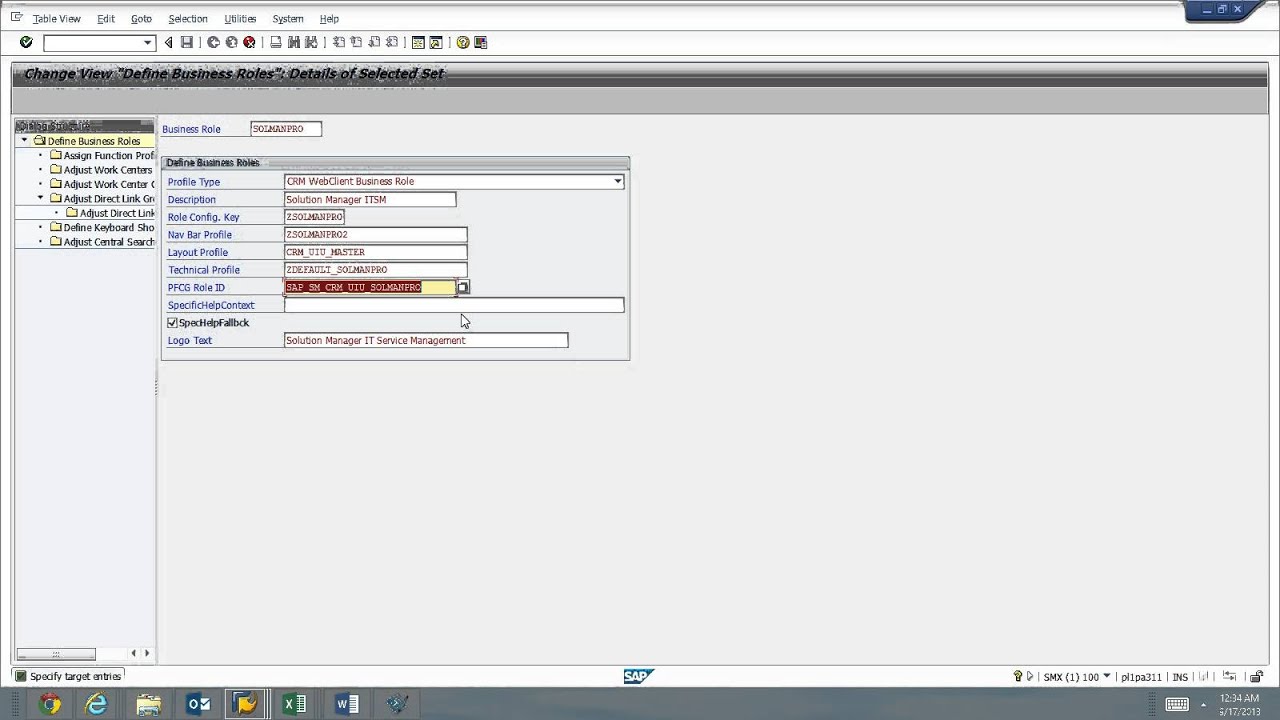Open SMX system info dropdown arrow
Image resolution: width=1280 pixels, height=720 pixels.
[1106, 677]
